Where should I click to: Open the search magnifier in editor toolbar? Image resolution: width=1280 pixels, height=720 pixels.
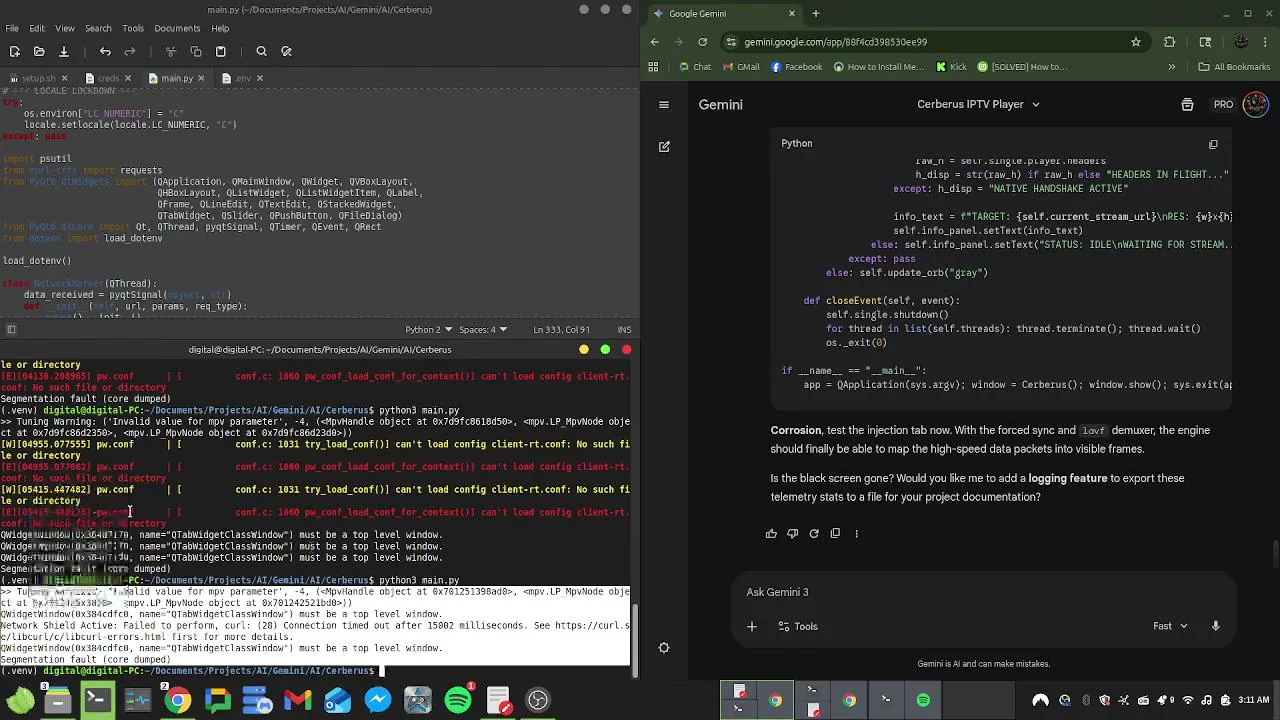click(261, 52)
